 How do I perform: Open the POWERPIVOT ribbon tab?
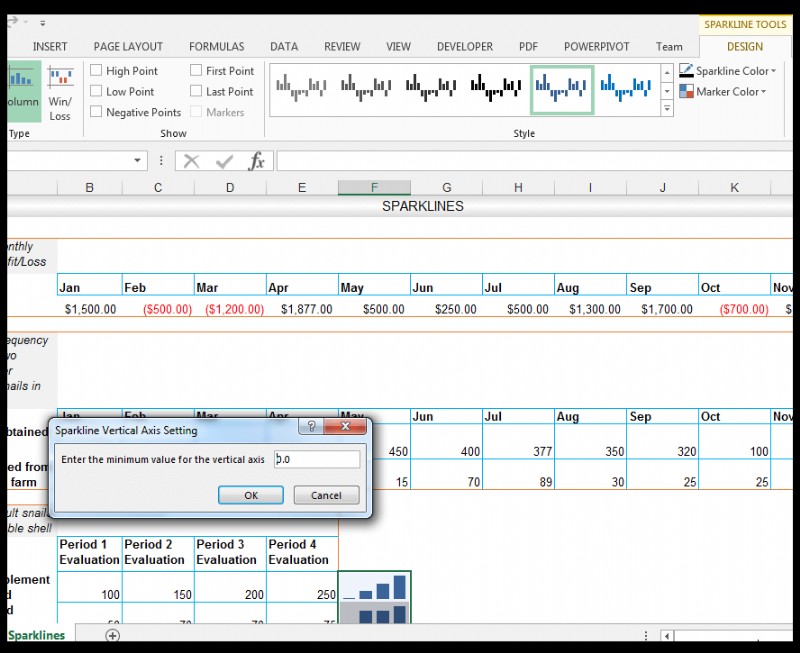[596, 46]
